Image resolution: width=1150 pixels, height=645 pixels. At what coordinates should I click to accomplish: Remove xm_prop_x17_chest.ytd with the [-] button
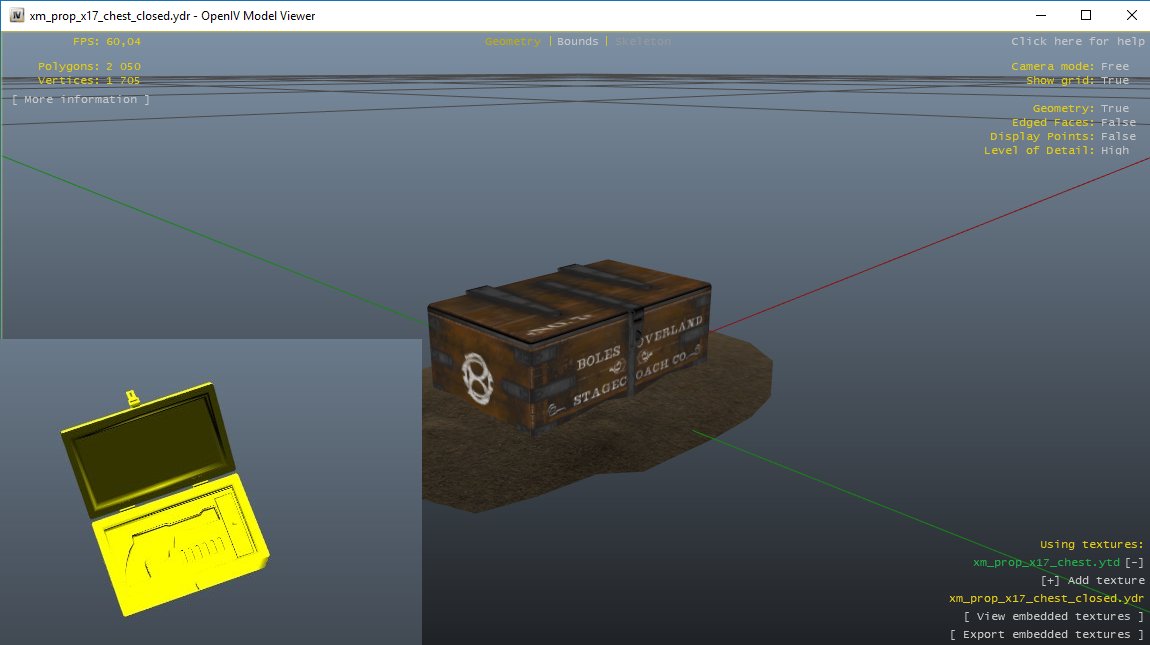(1134, 563)
